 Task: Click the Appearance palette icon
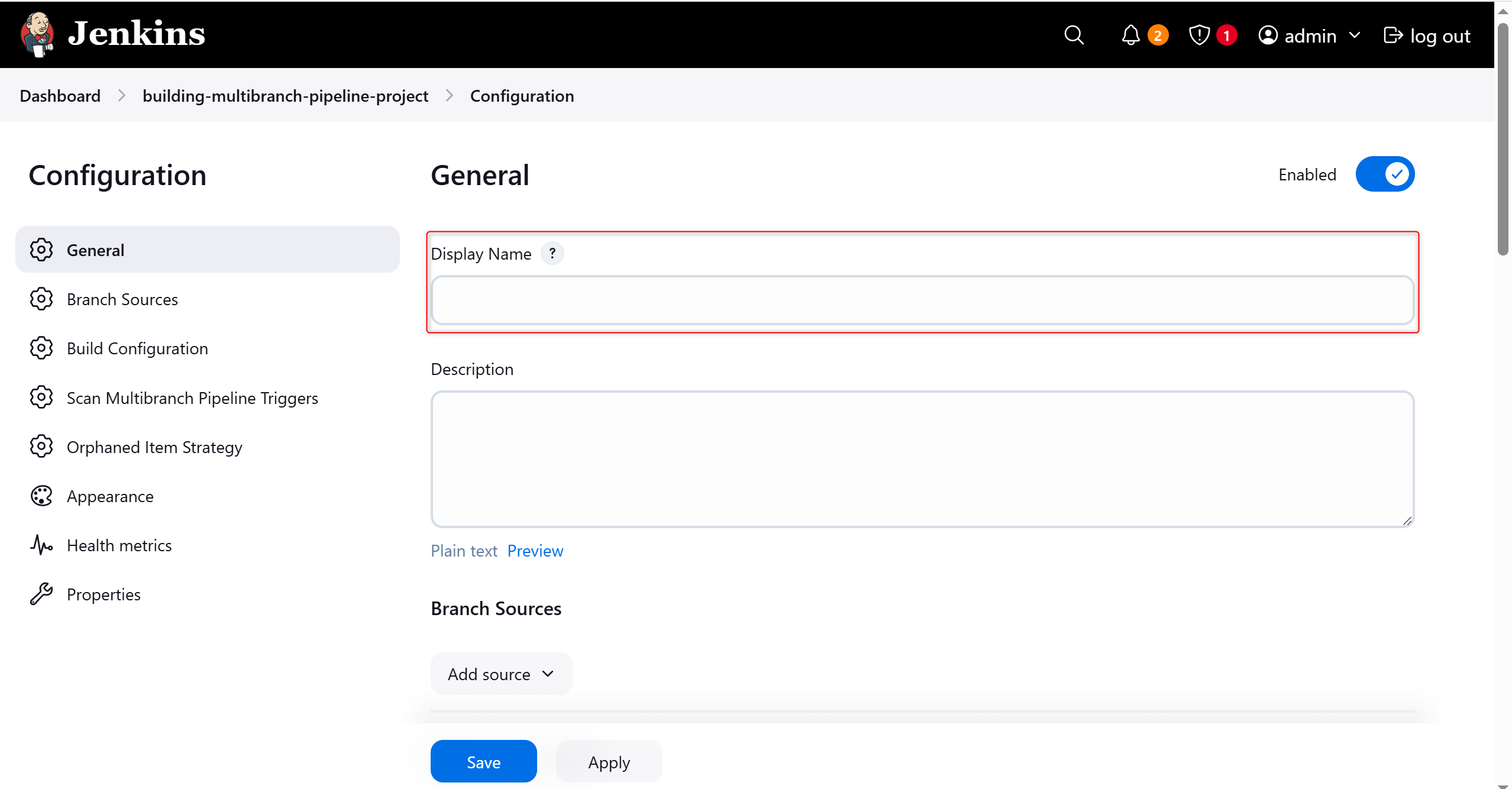point(41,496)
